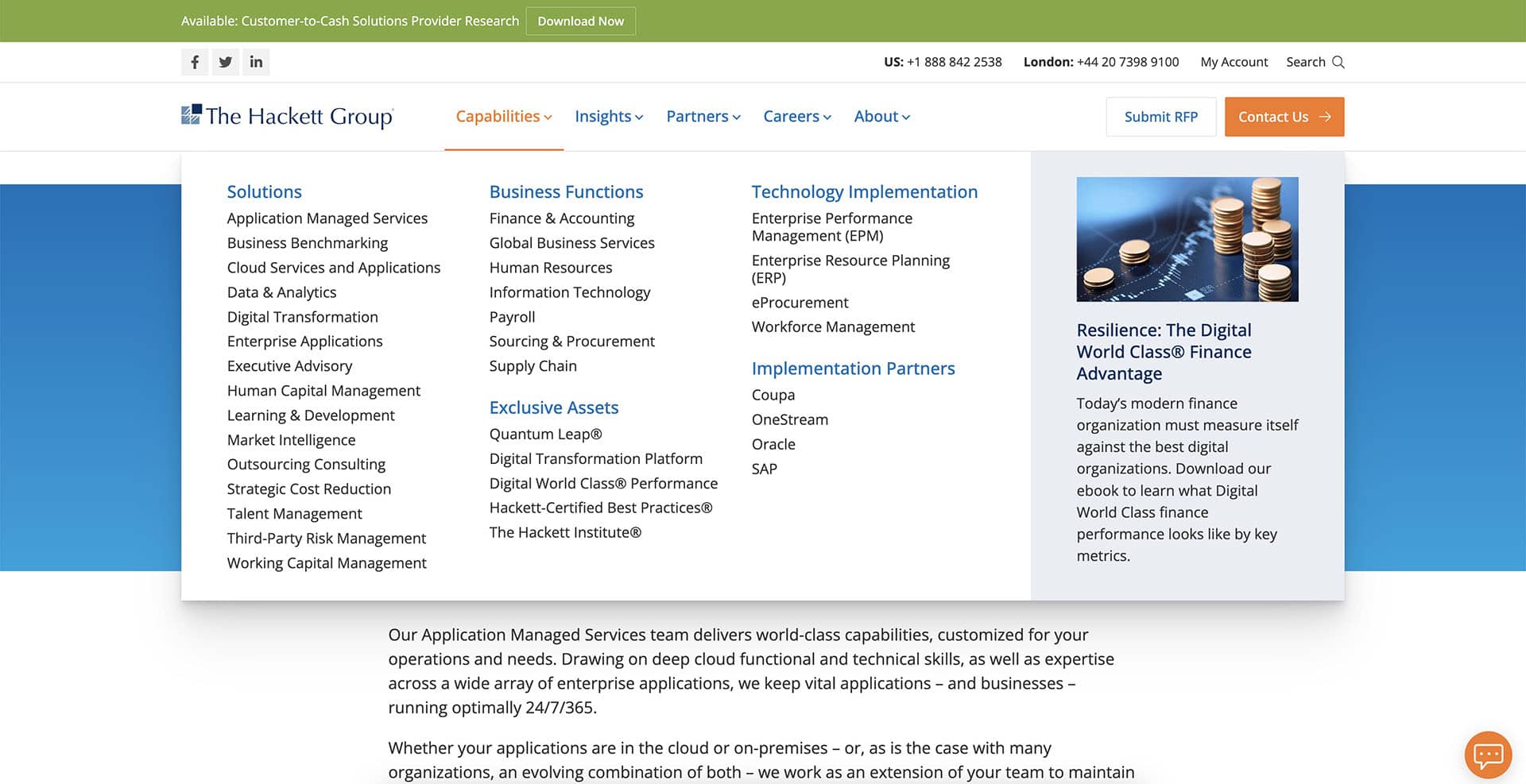Select Digital Transformation under Solutions
The width and height of the screenshot is (1526, 784).
point(303,316)
